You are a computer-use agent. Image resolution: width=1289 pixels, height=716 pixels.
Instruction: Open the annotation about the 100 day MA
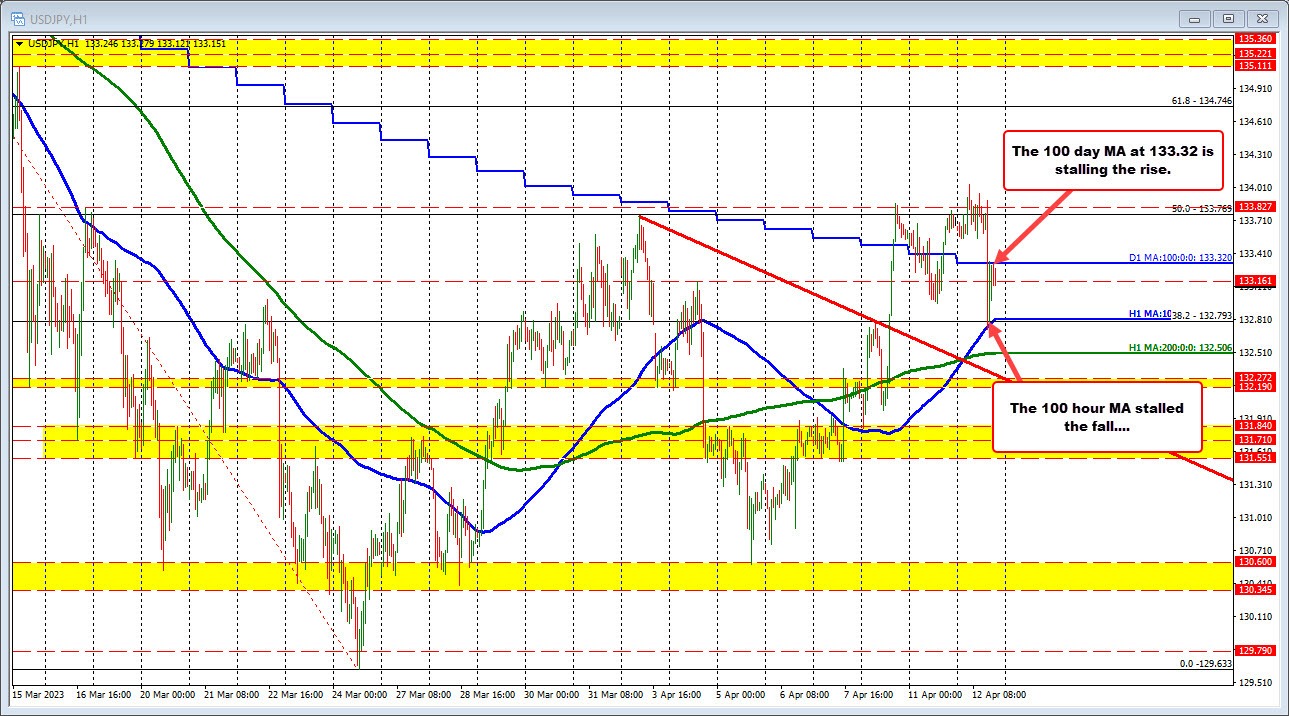1112,162
